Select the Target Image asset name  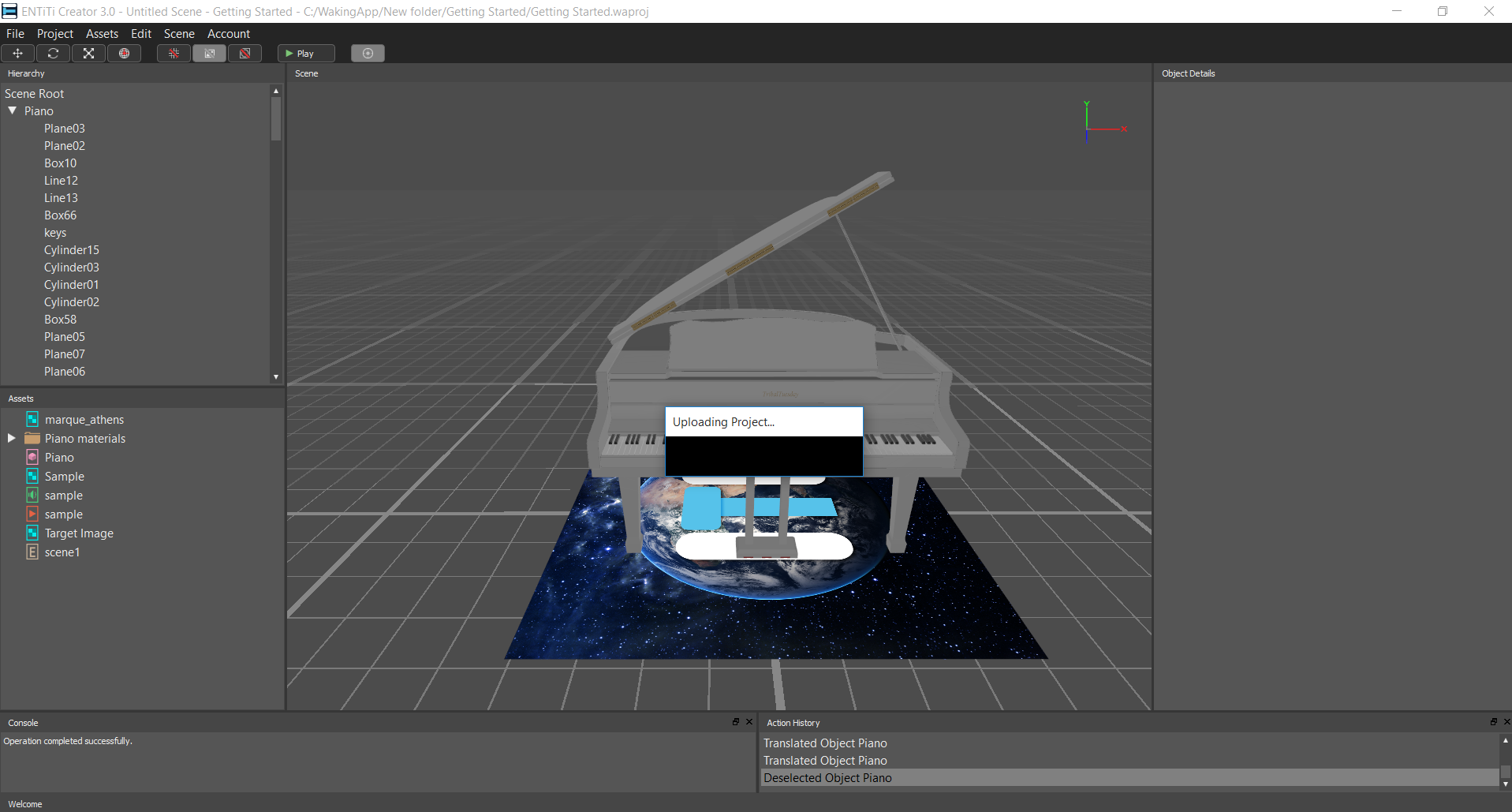79,533
